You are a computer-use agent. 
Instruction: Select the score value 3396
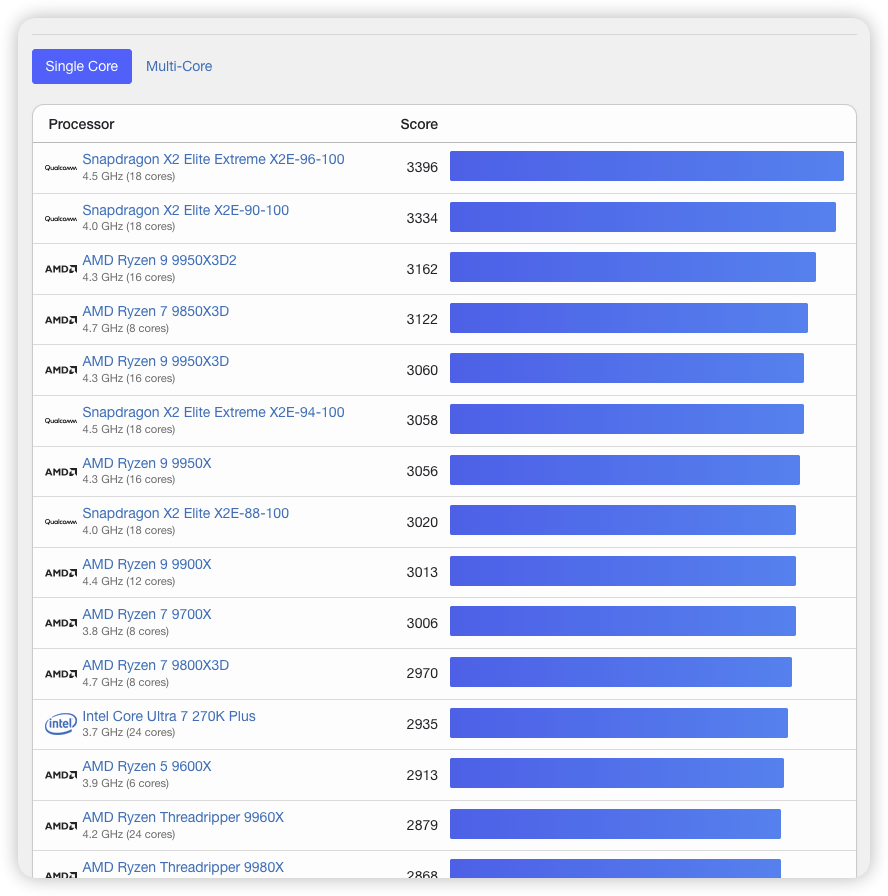[422, 167]
